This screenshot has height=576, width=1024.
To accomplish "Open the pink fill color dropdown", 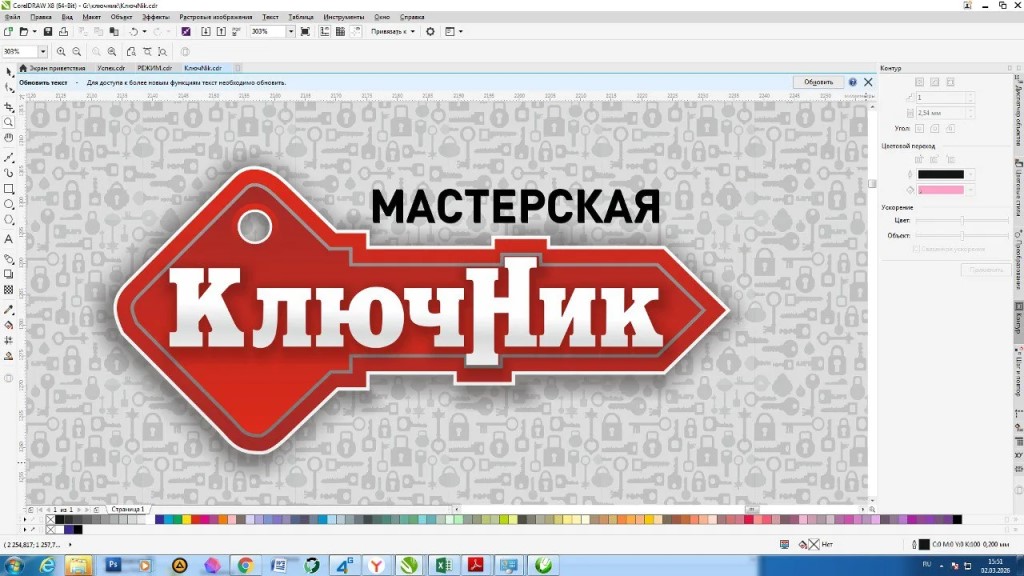I will (970, 189).
